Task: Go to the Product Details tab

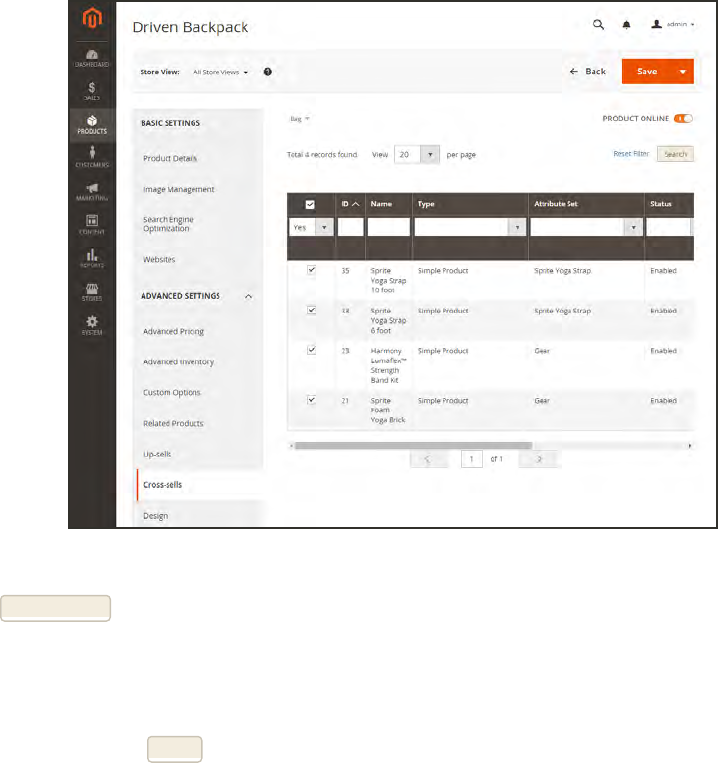Action: click(170, 158)
